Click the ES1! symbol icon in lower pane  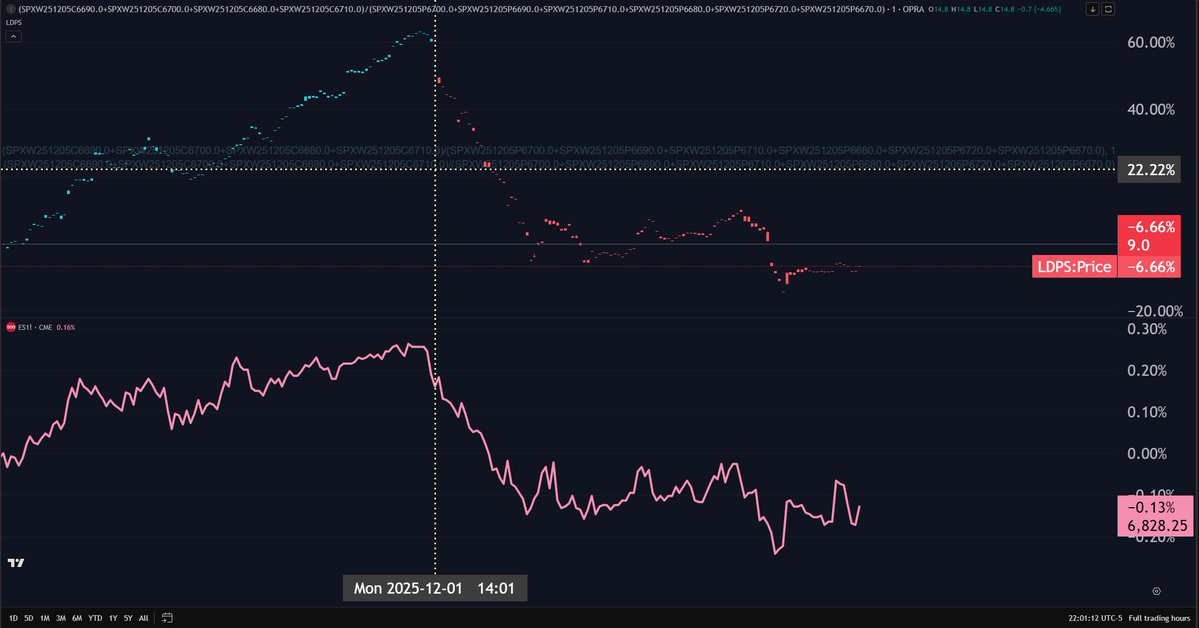pos(11,327)
